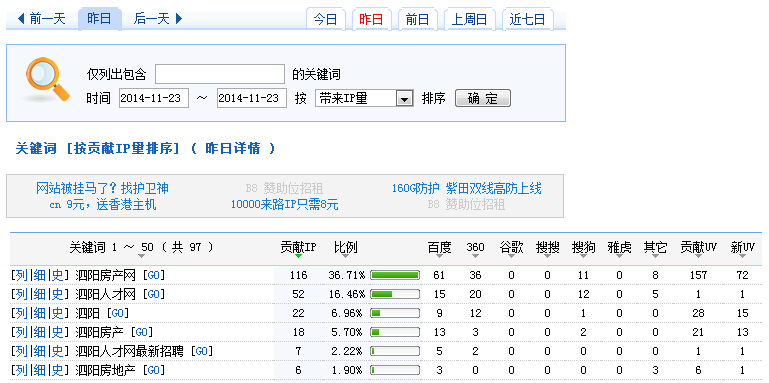Open the 网站被挂马了？找护卫神 ad link
The width and height of the screenshot is (769, 383).
point(103,188)
